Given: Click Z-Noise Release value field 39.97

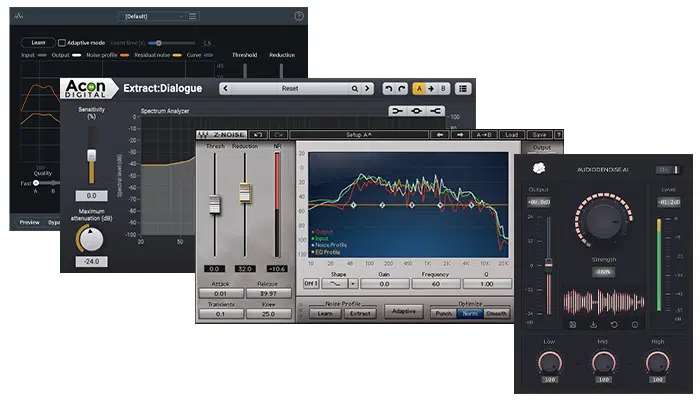Looking at the screenshot, I should pos(268,293).
